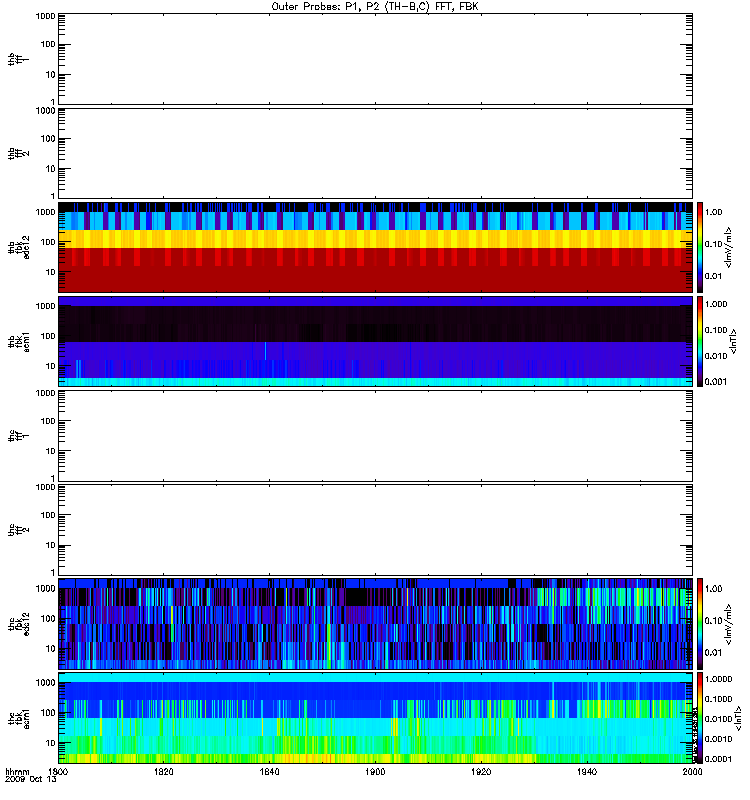
Task: Click the '<|mV/m|>' unit label beside thc edc12 color bar
Action: pos(729,624)
